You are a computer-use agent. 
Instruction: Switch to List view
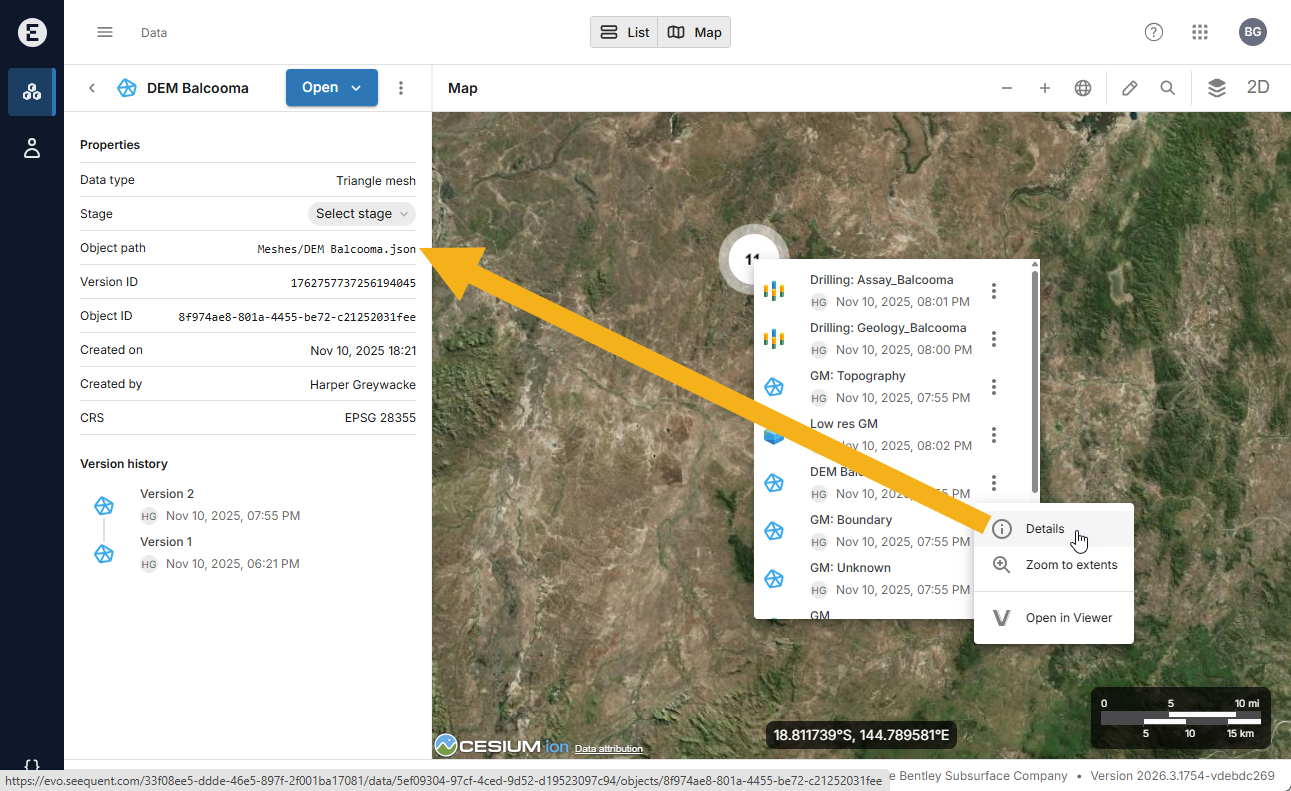(624, 32)
